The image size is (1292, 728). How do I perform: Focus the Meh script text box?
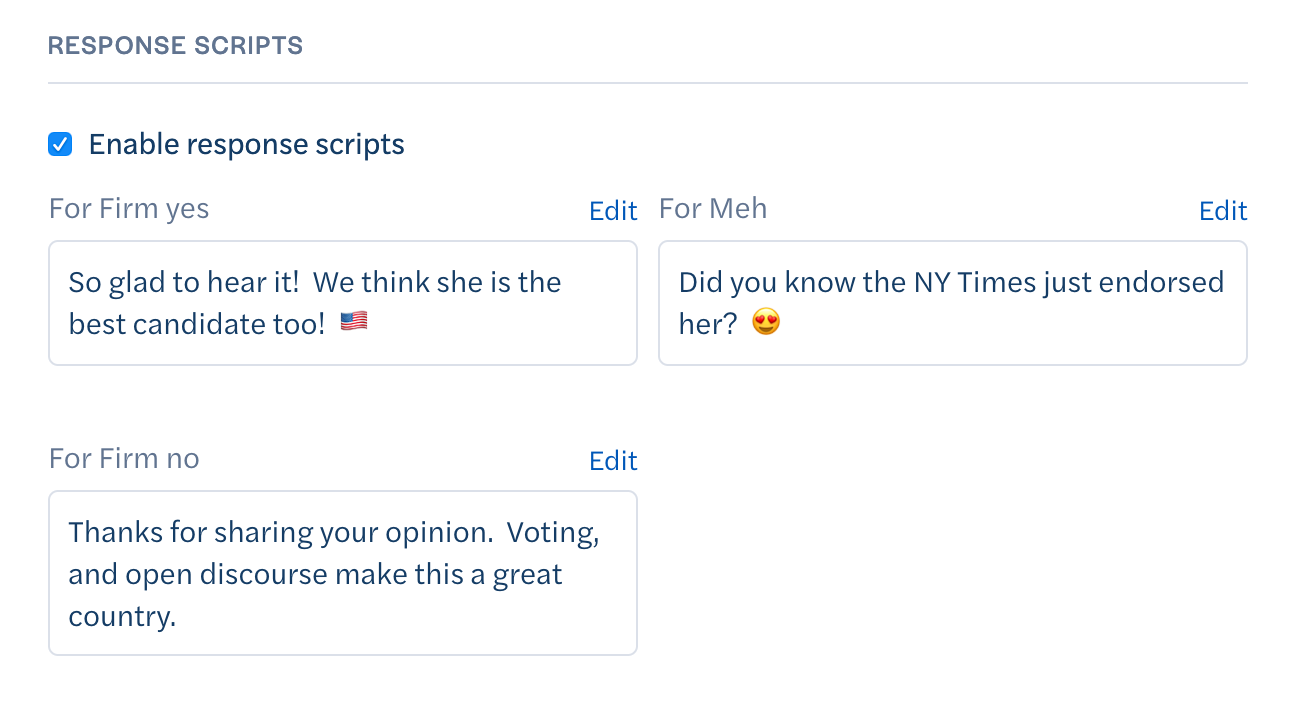[953, 303]
